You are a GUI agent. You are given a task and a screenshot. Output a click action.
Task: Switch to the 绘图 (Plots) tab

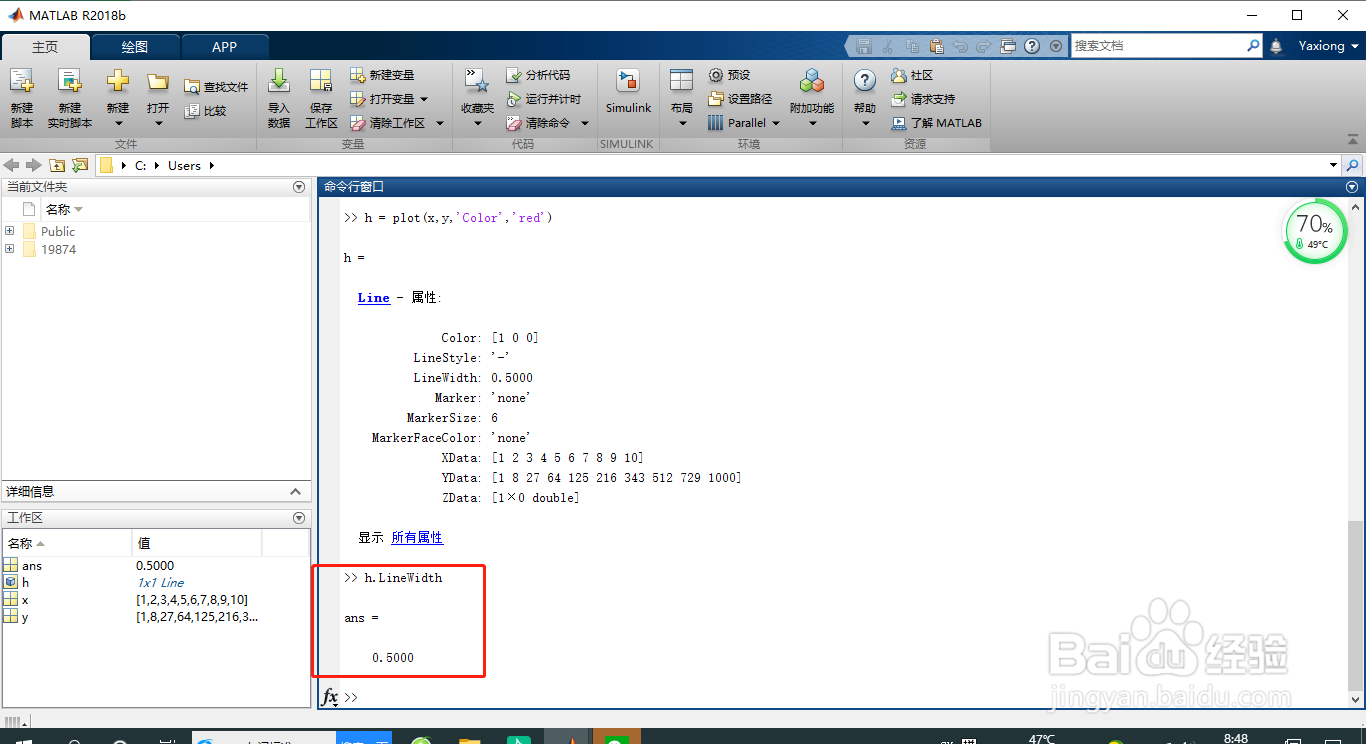[135, 47]
